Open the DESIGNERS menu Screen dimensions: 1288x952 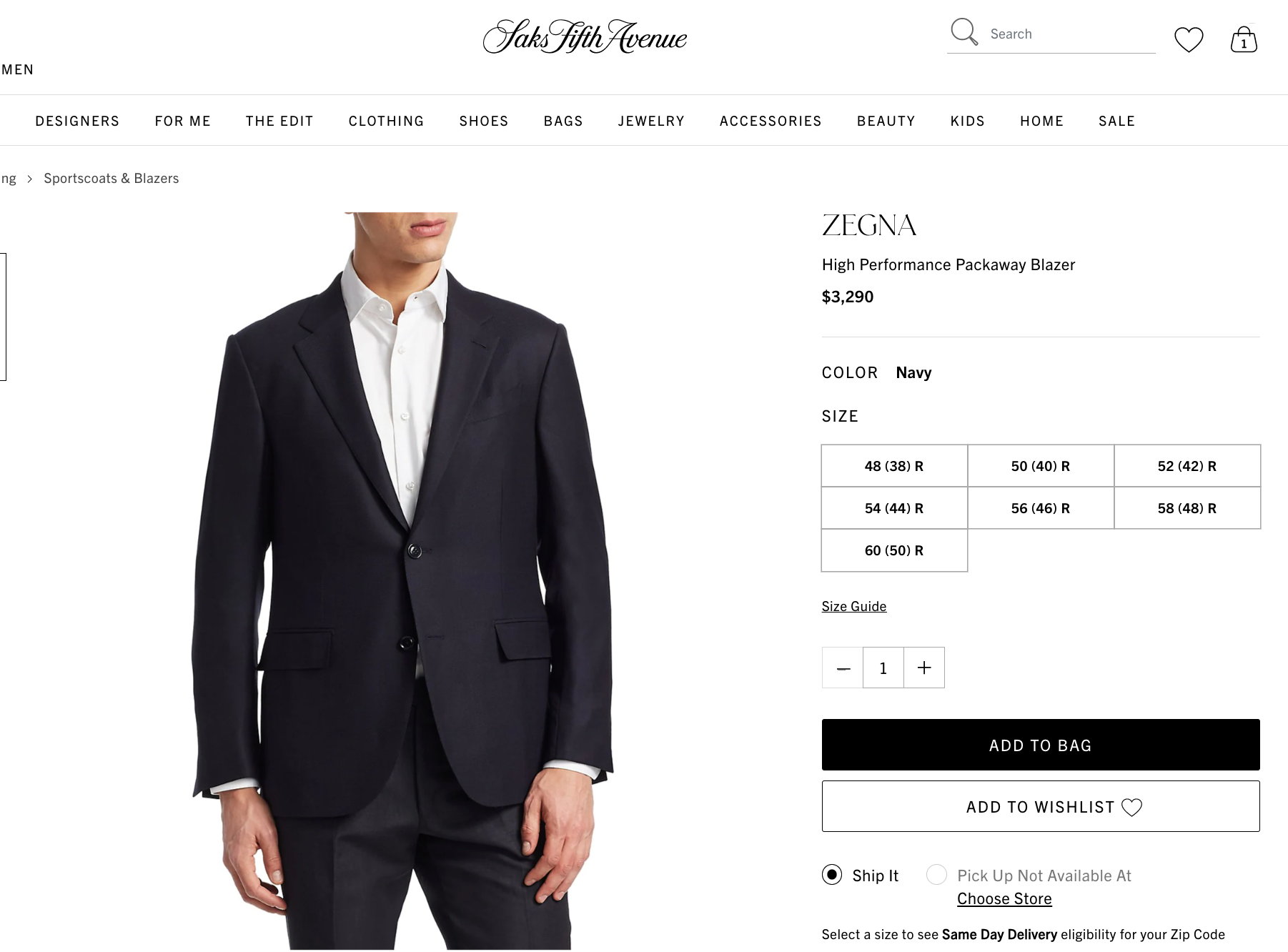coord(77,121)
